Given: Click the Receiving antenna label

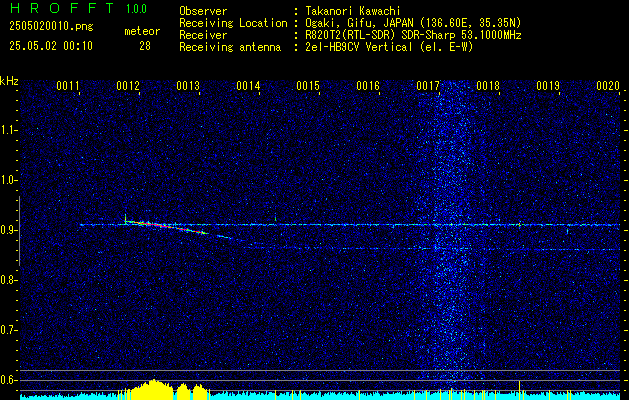Looking at the screenshot, I should (230, 47).
